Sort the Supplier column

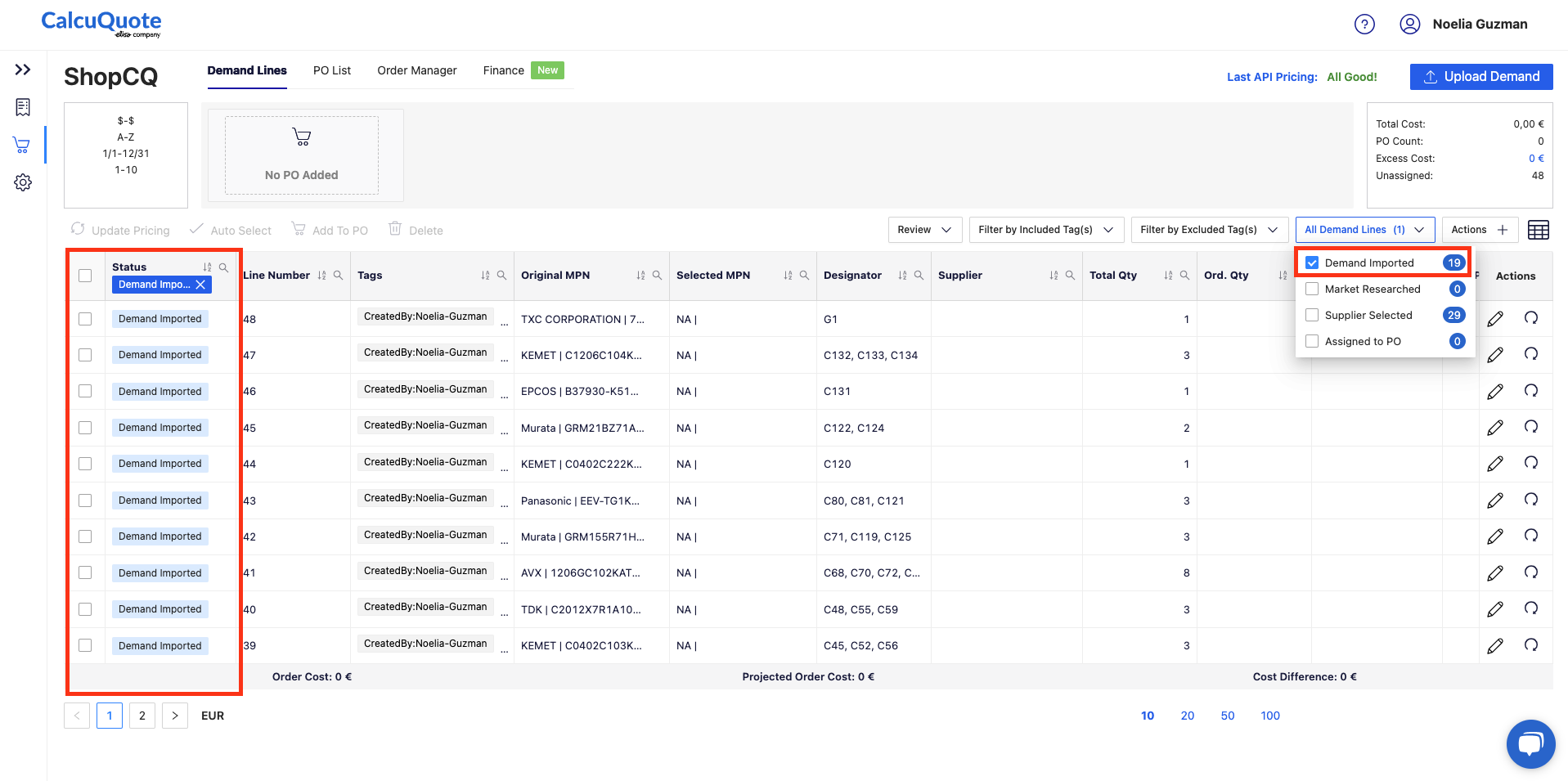point(1054,276)
